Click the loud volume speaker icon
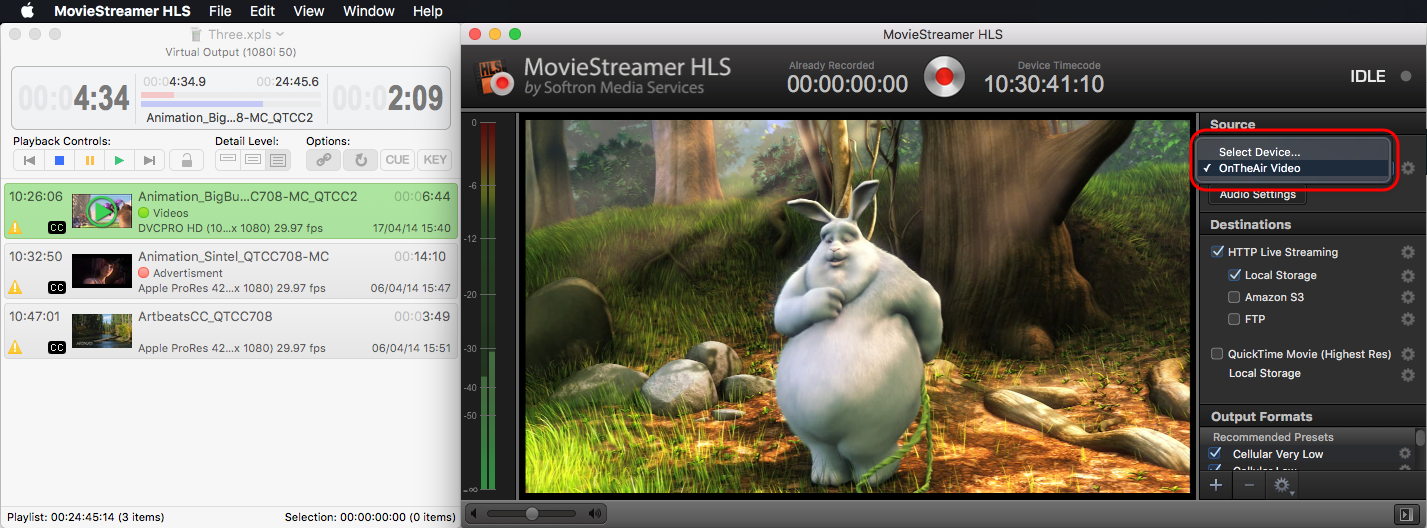Viewport: 1427px width, 528px height. tap(596, 514)
